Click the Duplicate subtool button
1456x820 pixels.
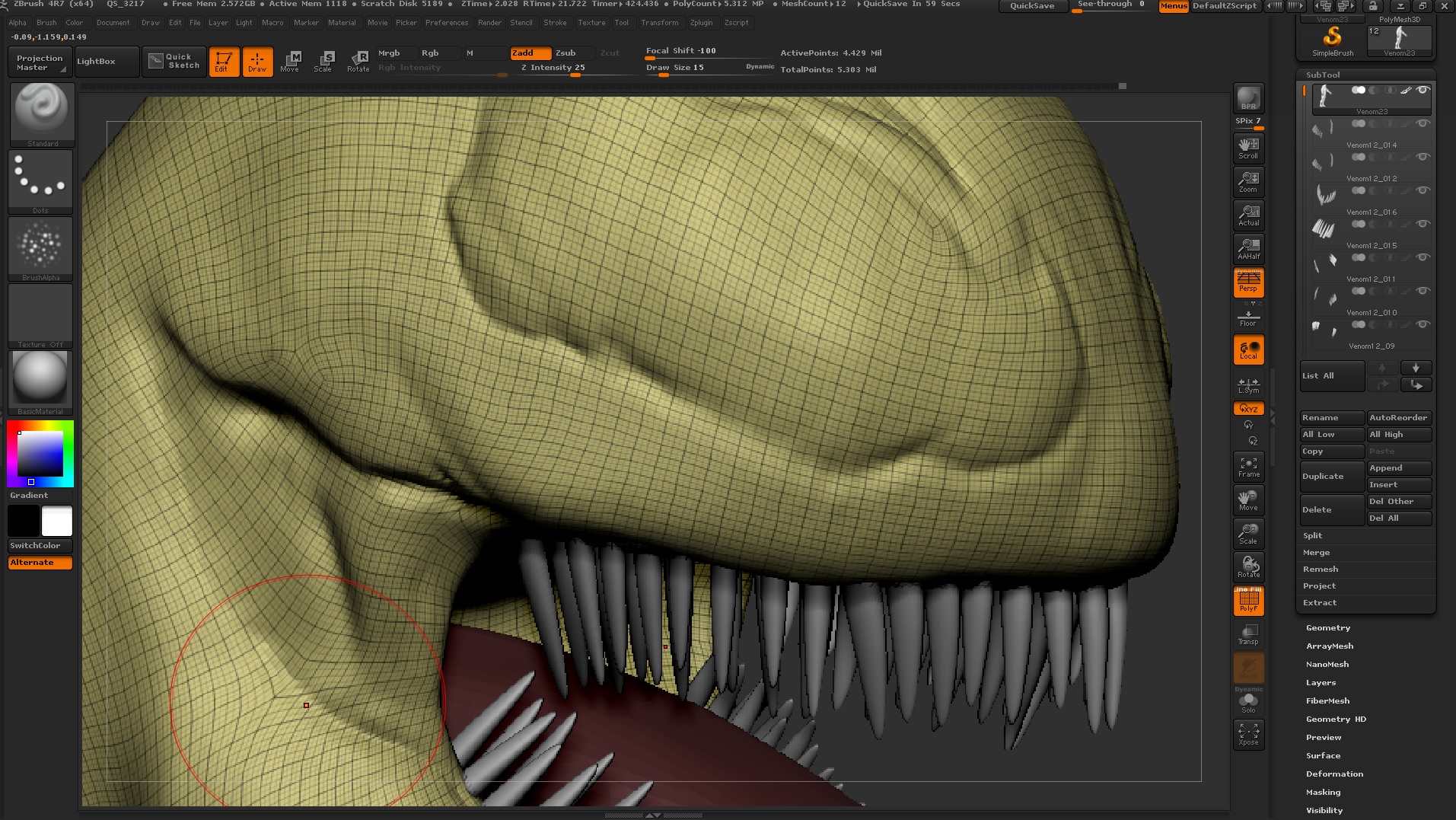tap(1332, 477)
